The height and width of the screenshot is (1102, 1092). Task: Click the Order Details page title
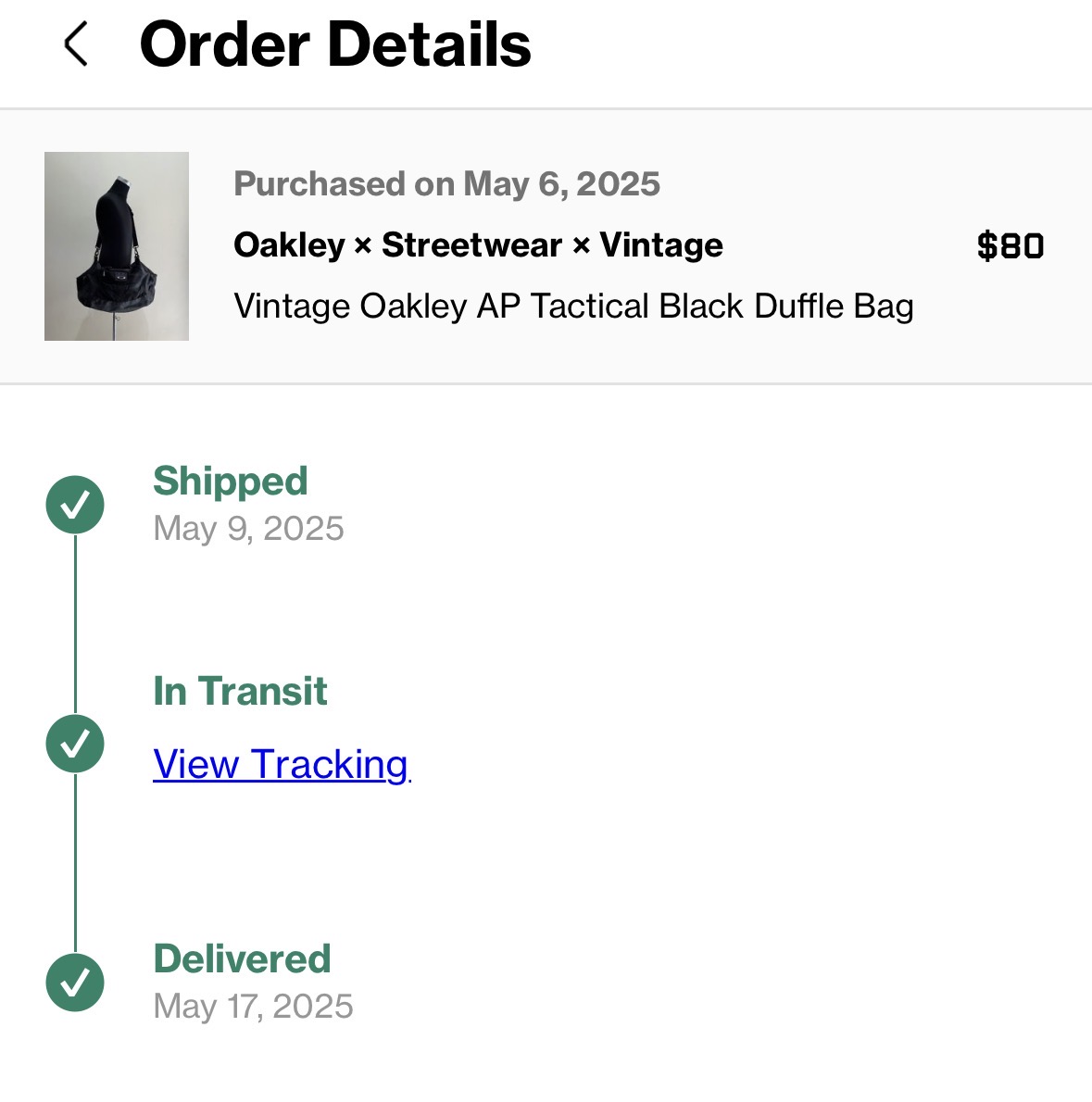(335, 44)
